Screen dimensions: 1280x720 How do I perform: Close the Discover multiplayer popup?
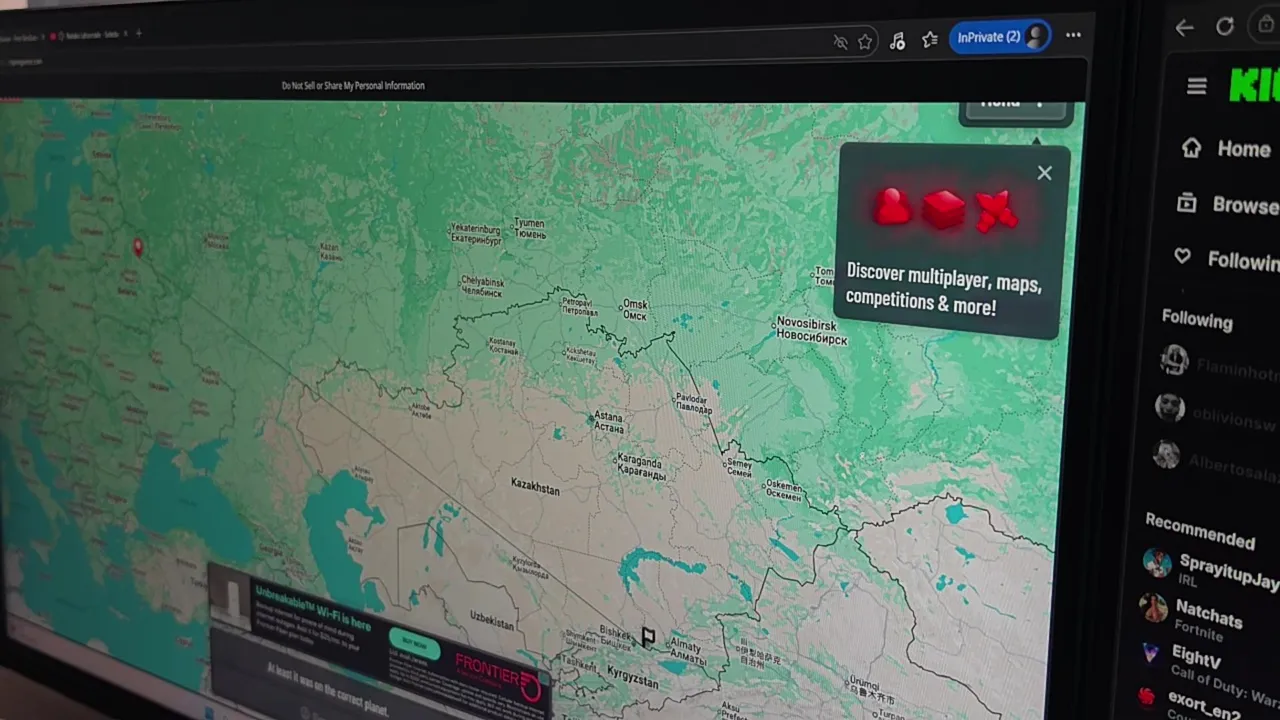tap(1044, 173)
